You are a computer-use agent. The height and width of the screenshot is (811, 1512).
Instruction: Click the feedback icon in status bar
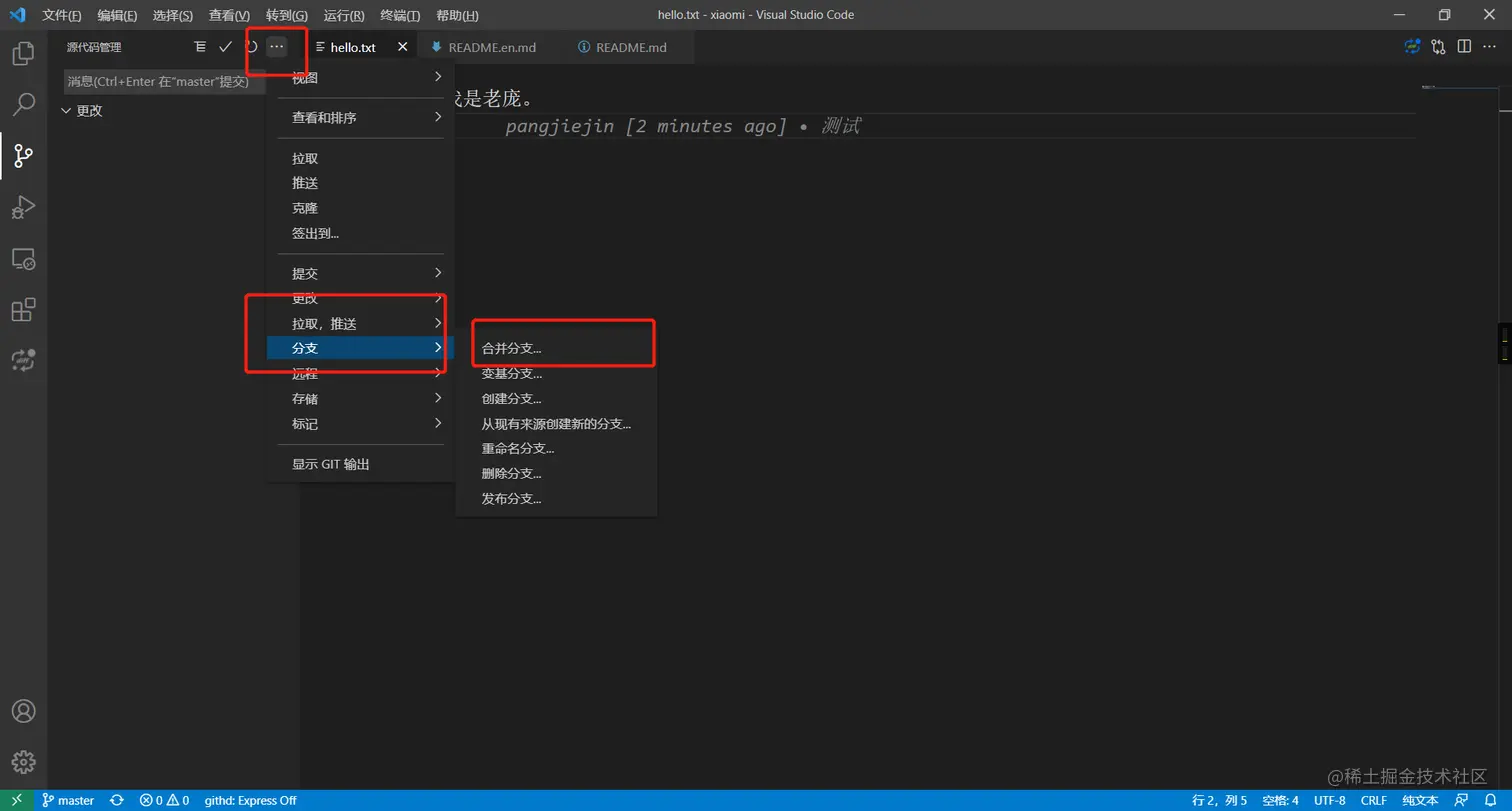1461,800
